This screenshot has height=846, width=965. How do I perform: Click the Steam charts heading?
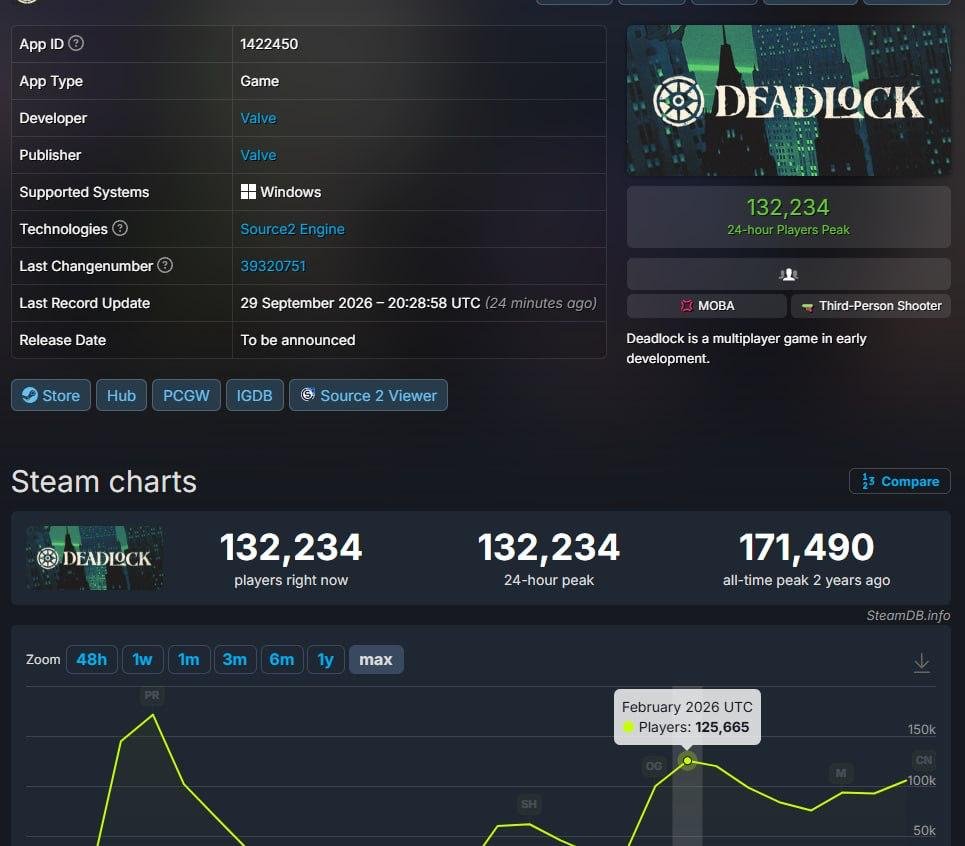click(x=104, y=481)
